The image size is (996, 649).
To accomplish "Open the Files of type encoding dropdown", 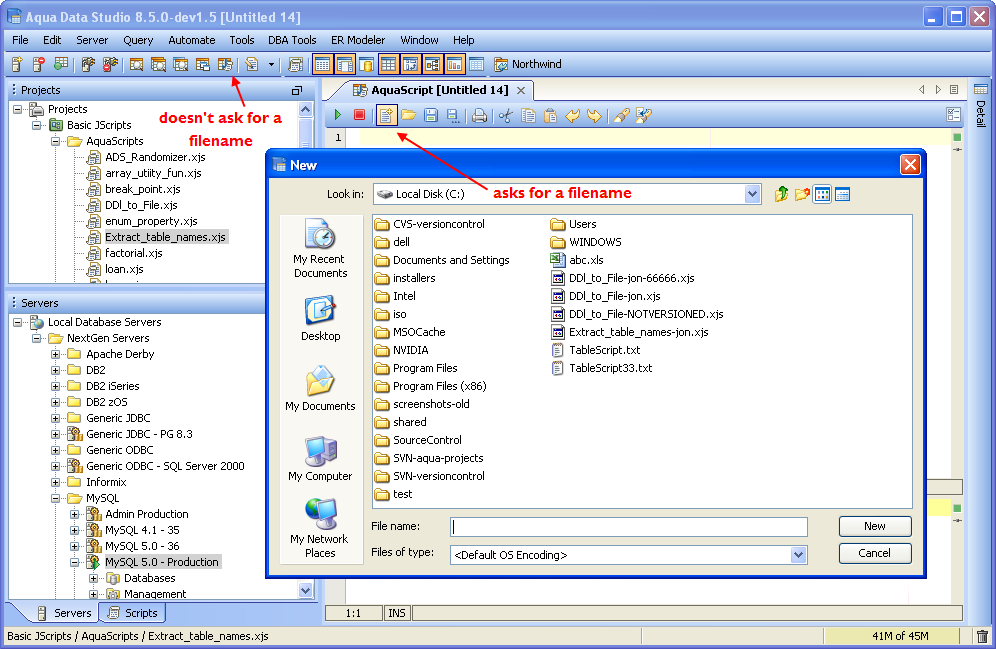I will click(x=798, y=554).
